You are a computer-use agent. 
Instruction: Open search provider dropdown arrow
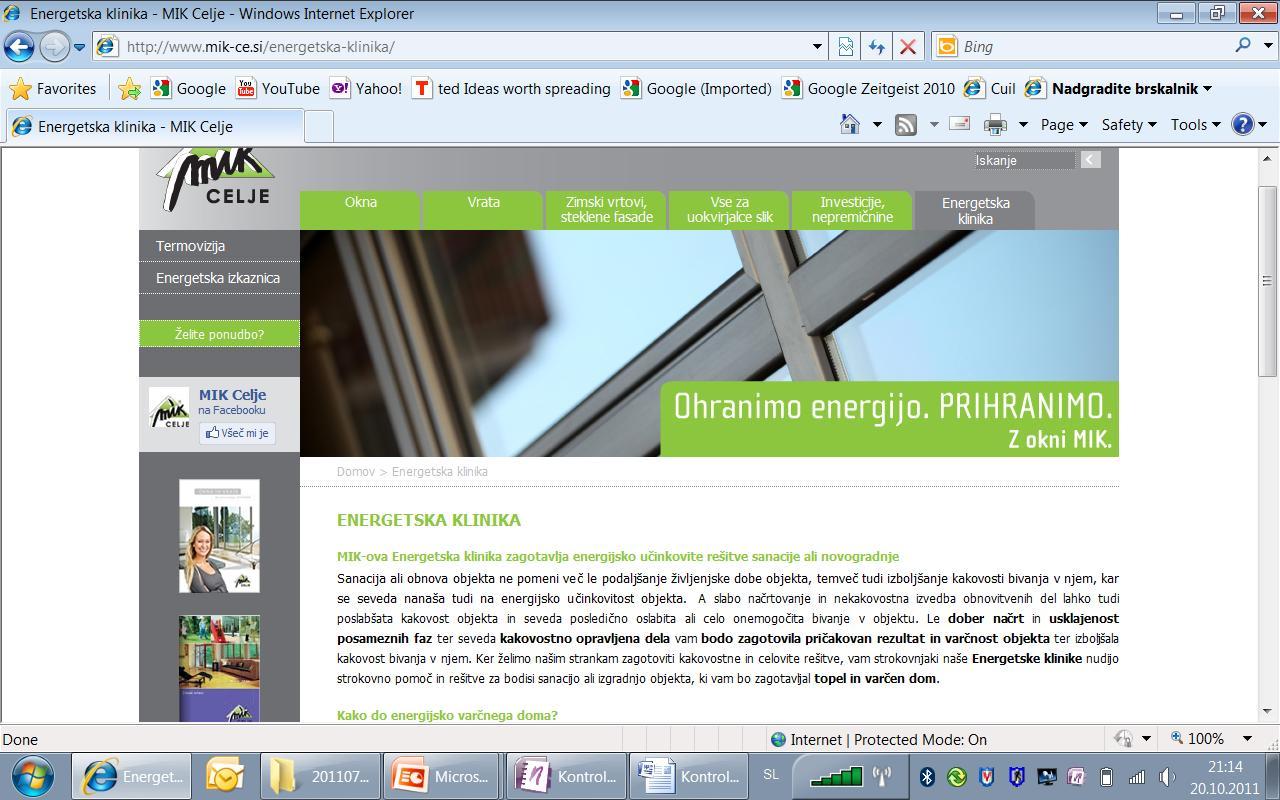pos(1268,46)
